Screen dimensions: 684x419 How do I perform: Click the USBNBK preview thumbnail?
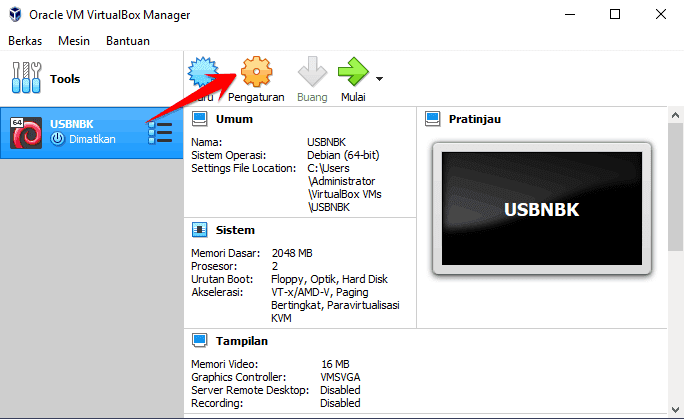coord(542,208)
